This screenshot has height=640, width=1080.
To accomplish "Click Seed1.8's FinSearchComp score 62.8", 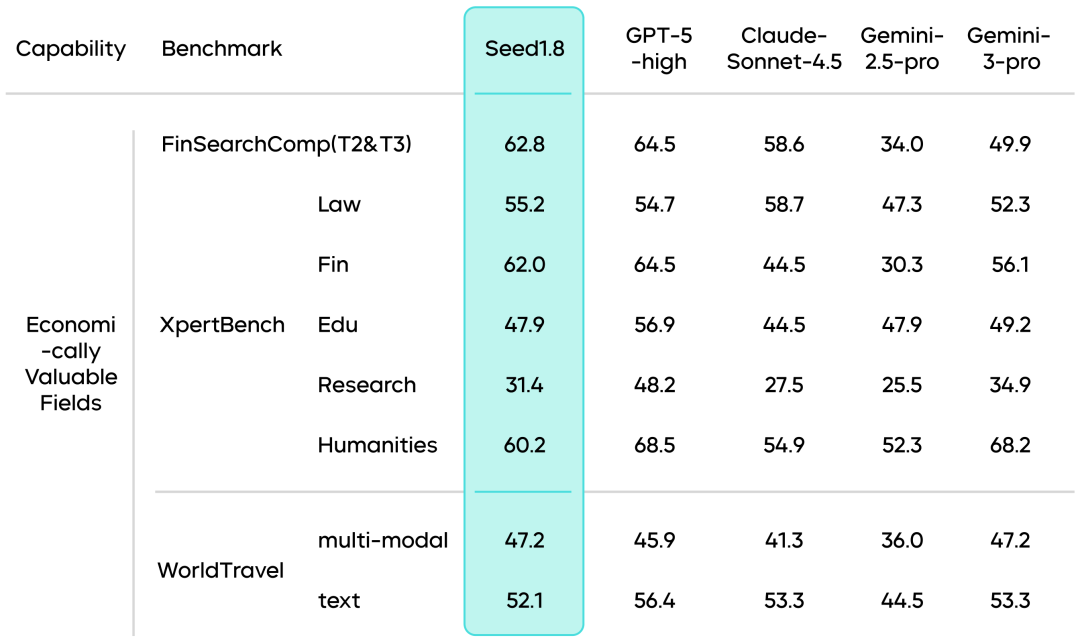I will 524,144.
